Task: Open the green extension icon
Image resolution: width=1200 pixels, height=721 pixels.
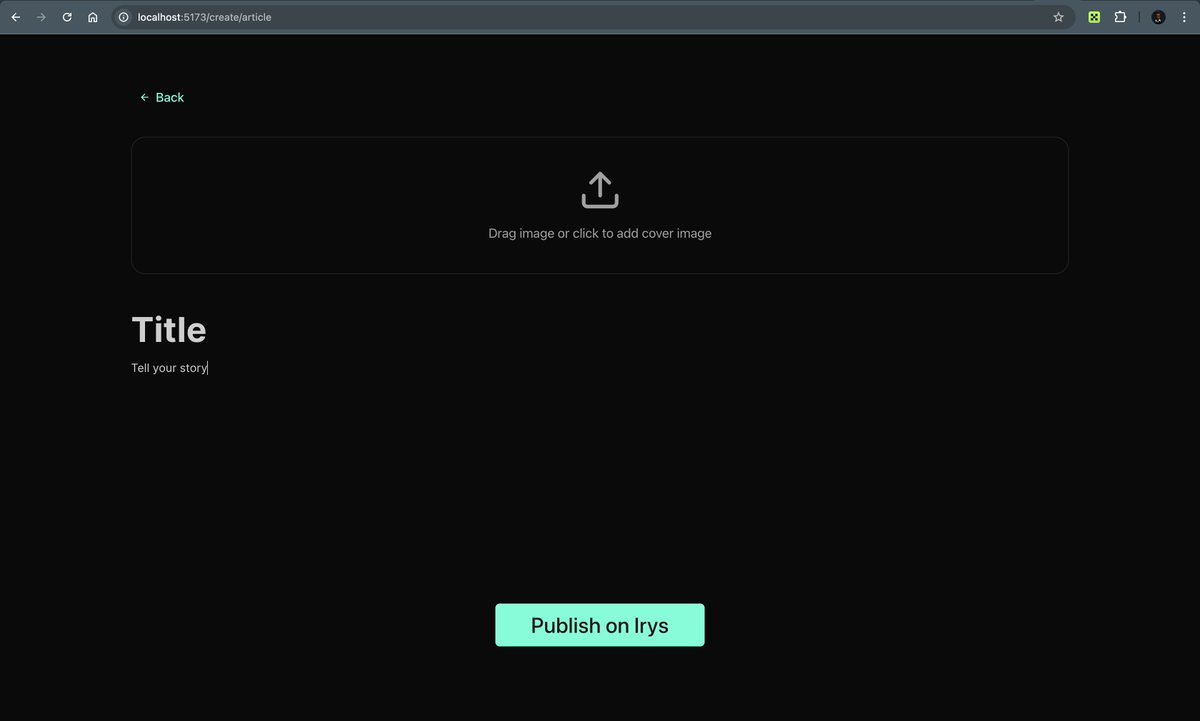Action: [1094, 17]
